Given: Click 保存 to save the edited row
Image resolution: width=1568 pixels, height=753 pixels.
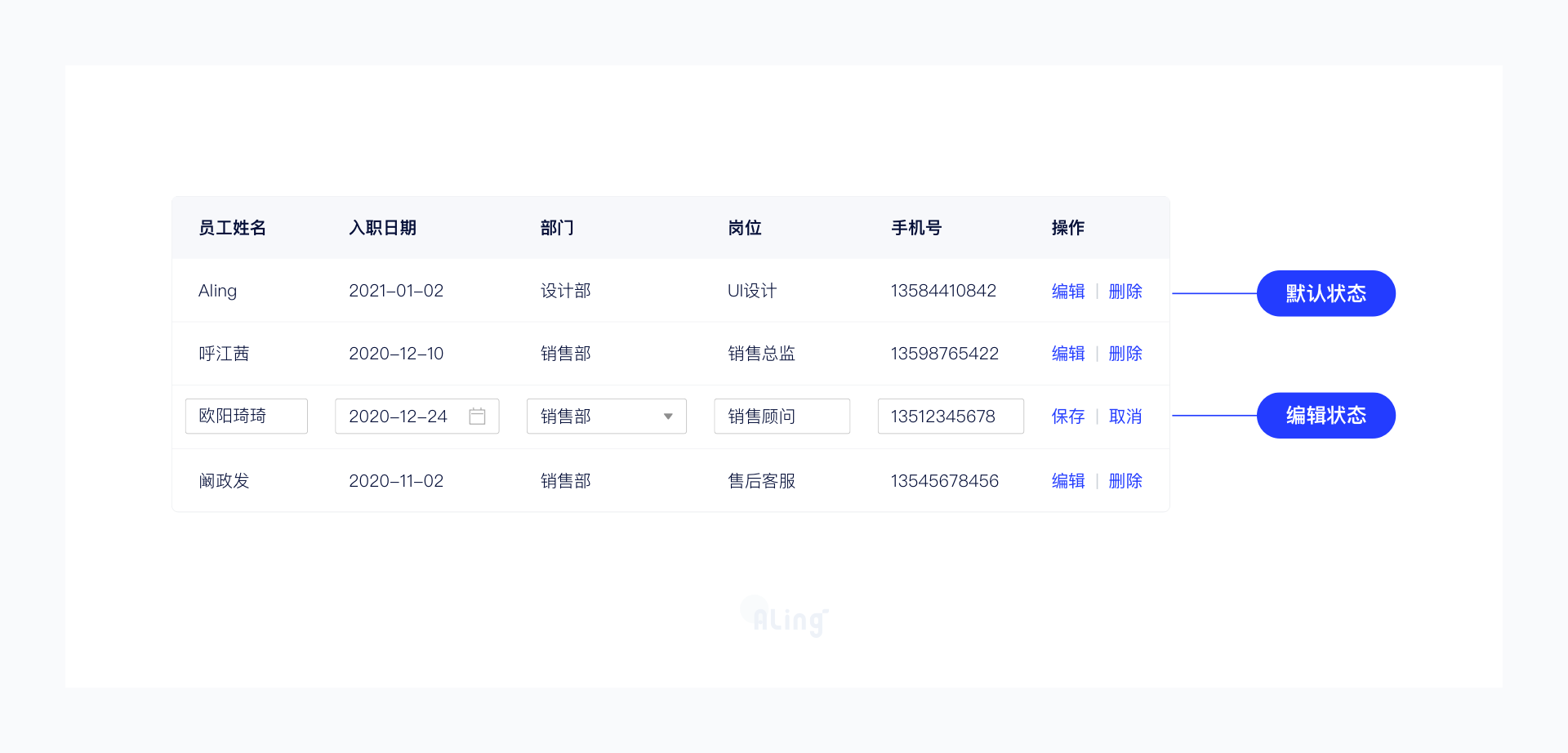Looking at the screenshot, I should 1068,417.
